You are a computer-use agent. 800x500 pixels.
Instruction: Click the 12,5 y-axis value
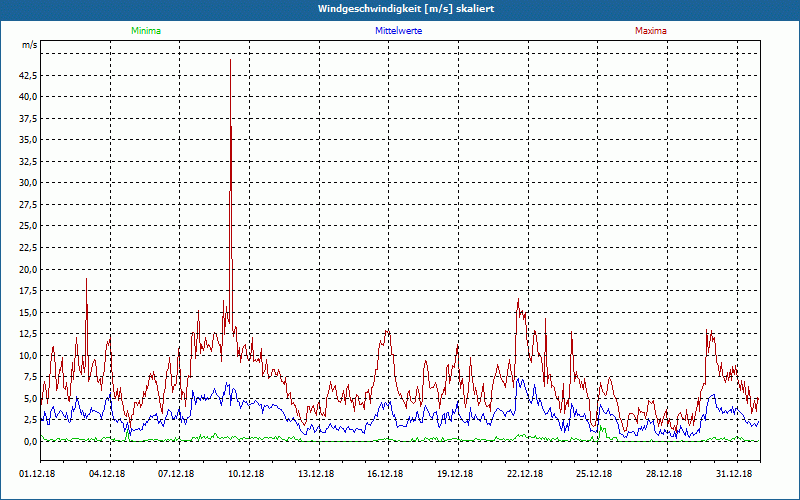(x=28, y=334)
